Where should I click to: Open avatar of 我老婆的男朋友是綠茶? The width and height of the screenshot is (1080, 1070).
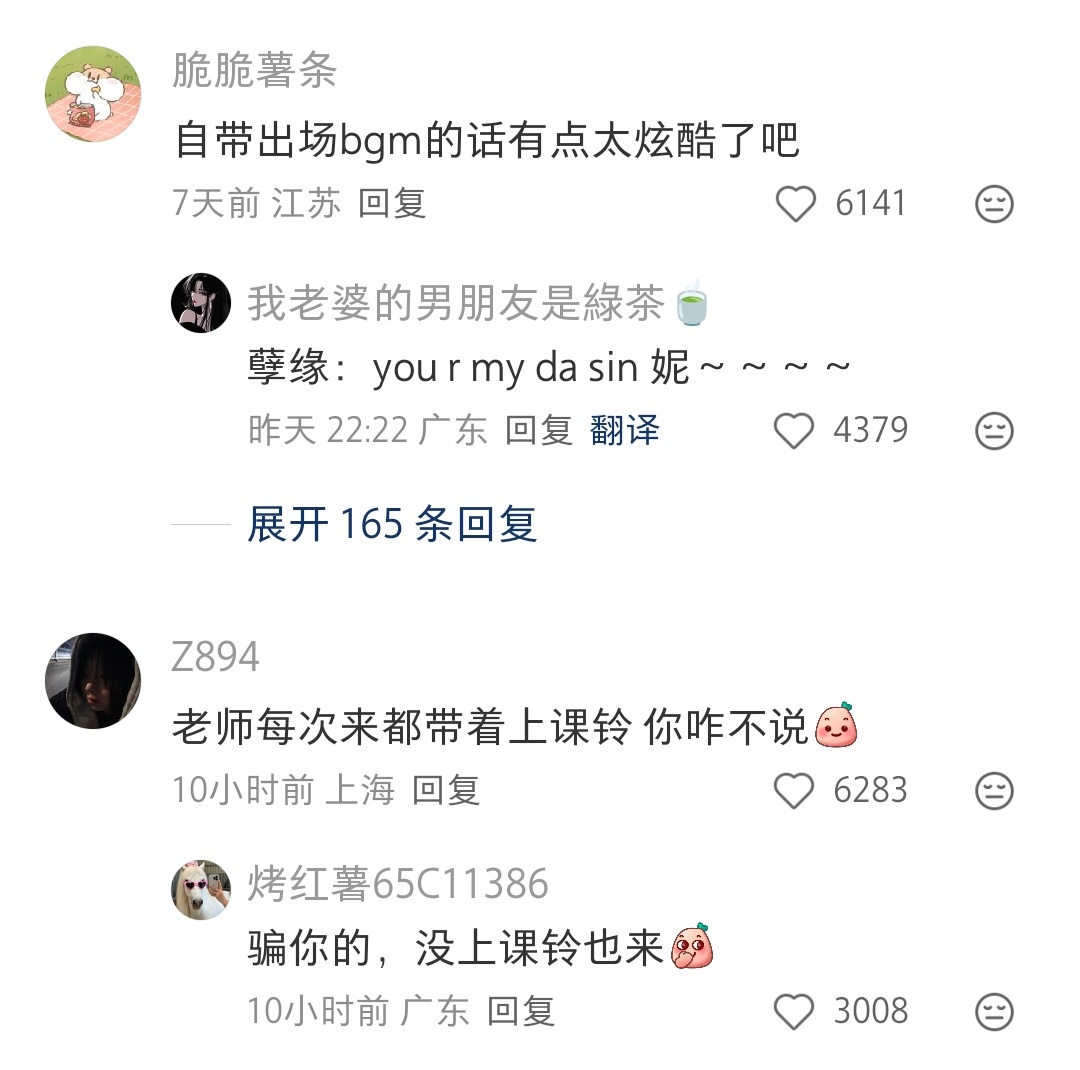point(201,303)
